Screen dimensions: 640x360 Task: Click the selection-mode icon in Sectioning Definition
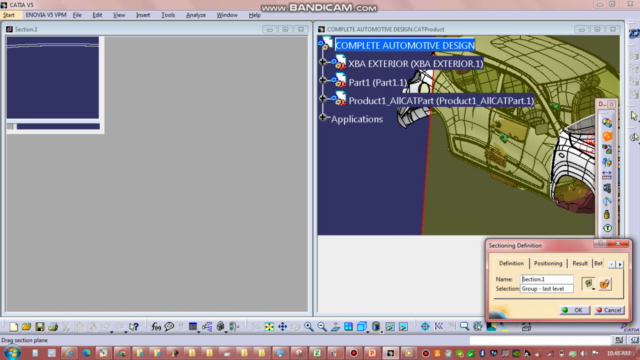point(588,283)
